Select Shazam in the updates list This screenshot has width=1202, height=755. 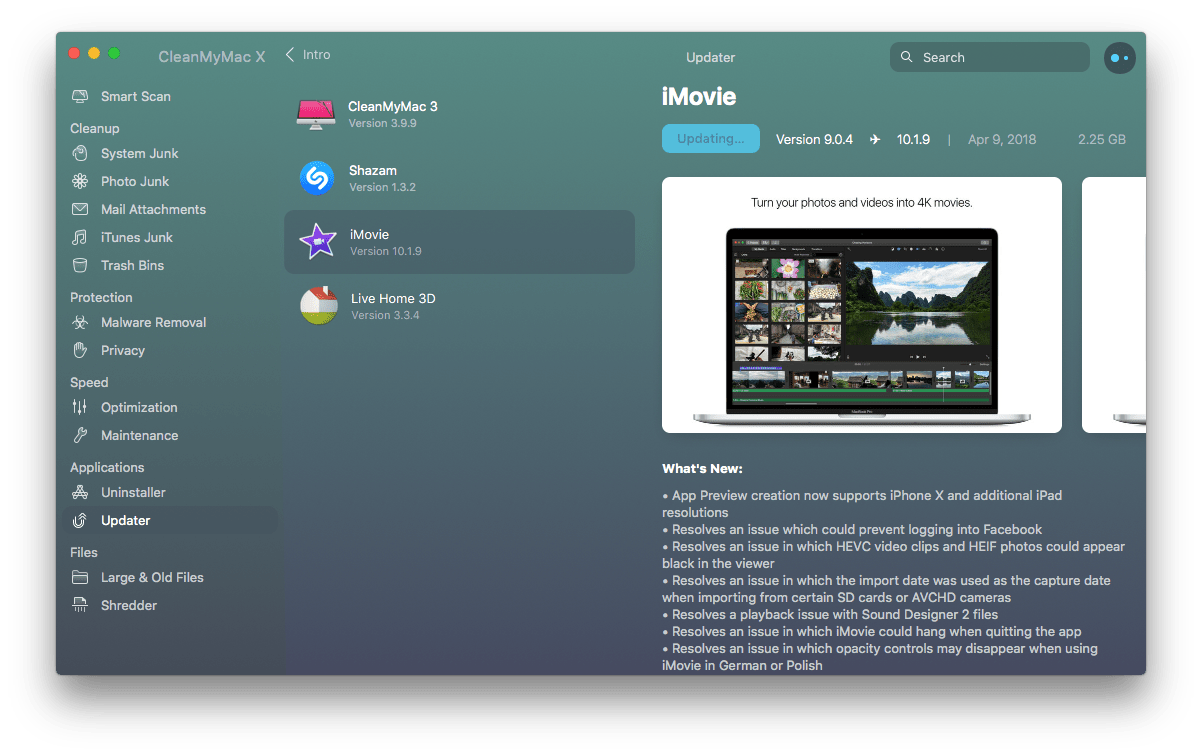(x=459, y=177)
